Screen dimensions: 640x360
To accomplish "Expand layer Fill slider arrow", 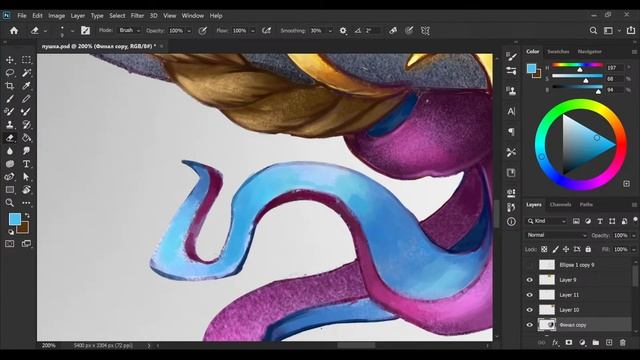I will tap(633, 249).
